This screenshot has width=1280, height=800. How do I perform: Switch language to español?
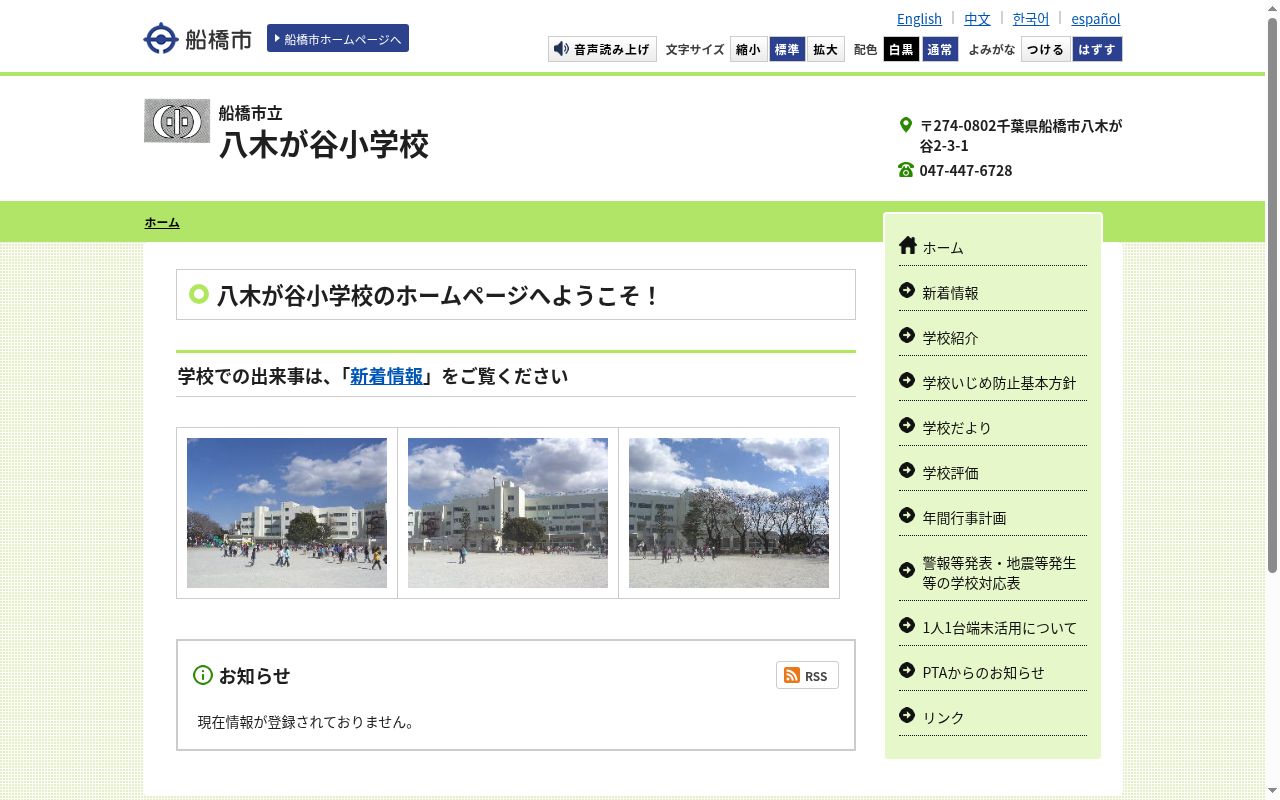(x=1096, y=18)
